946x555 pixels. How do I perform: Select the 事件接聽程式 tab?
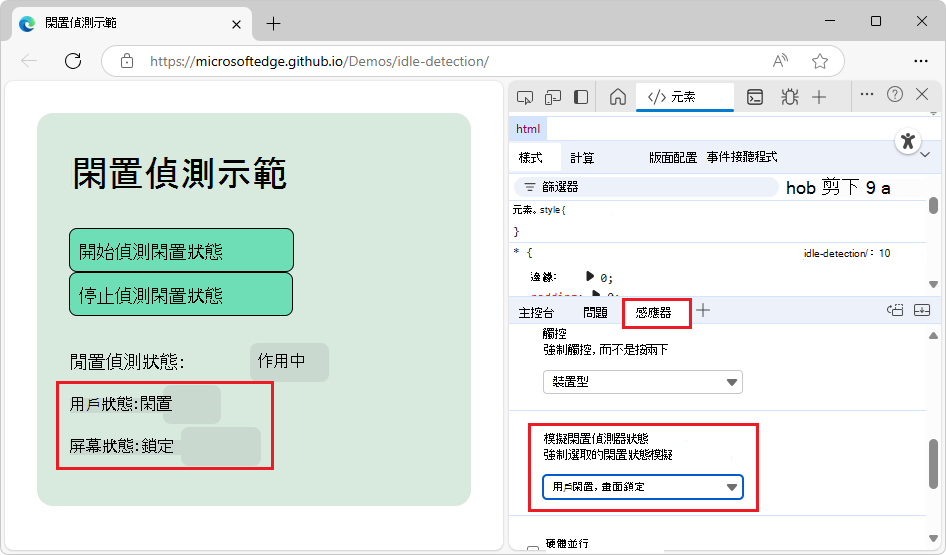coord(742,157)
